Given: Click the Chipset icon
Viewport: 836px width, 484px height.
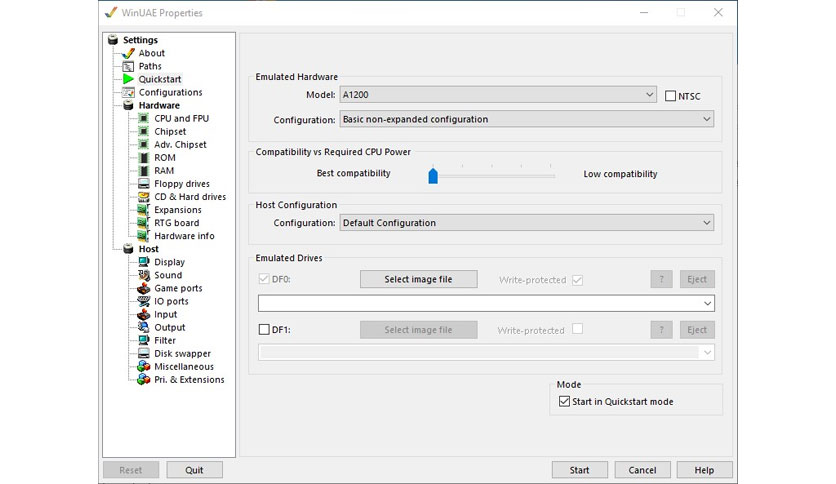Looking at the screenshot, I should (143, 131).
